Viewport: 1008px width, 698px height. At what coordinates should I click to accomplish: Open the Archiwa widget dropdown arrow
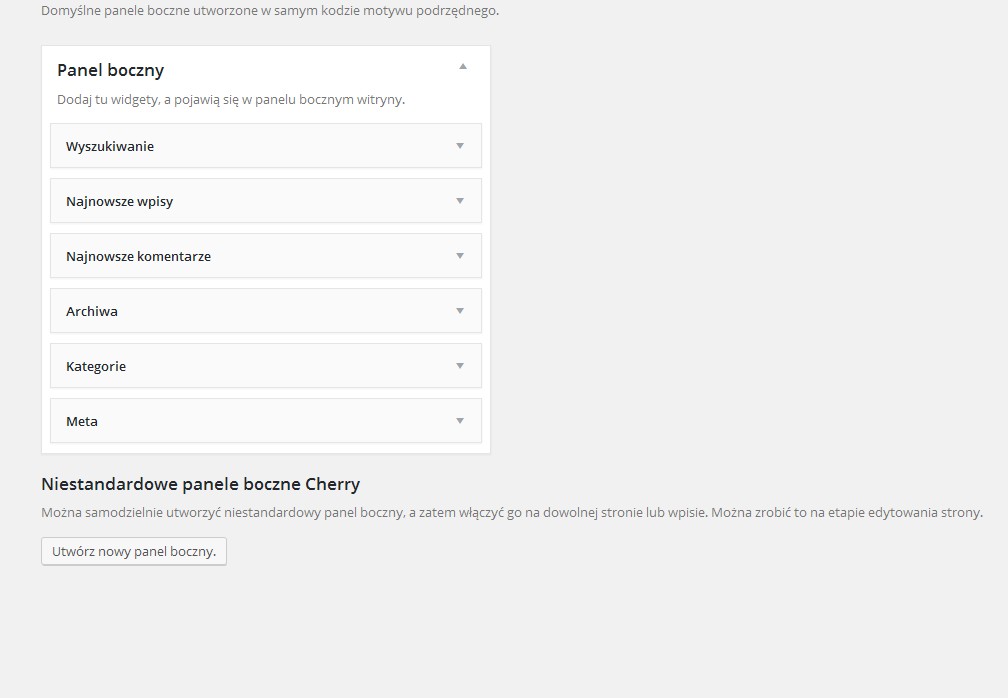[460, 311]
